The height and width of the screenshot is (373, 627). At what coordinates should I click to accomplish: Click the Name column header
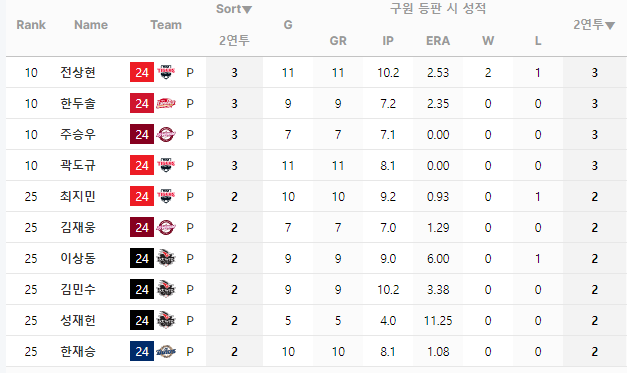click(91, 25)
